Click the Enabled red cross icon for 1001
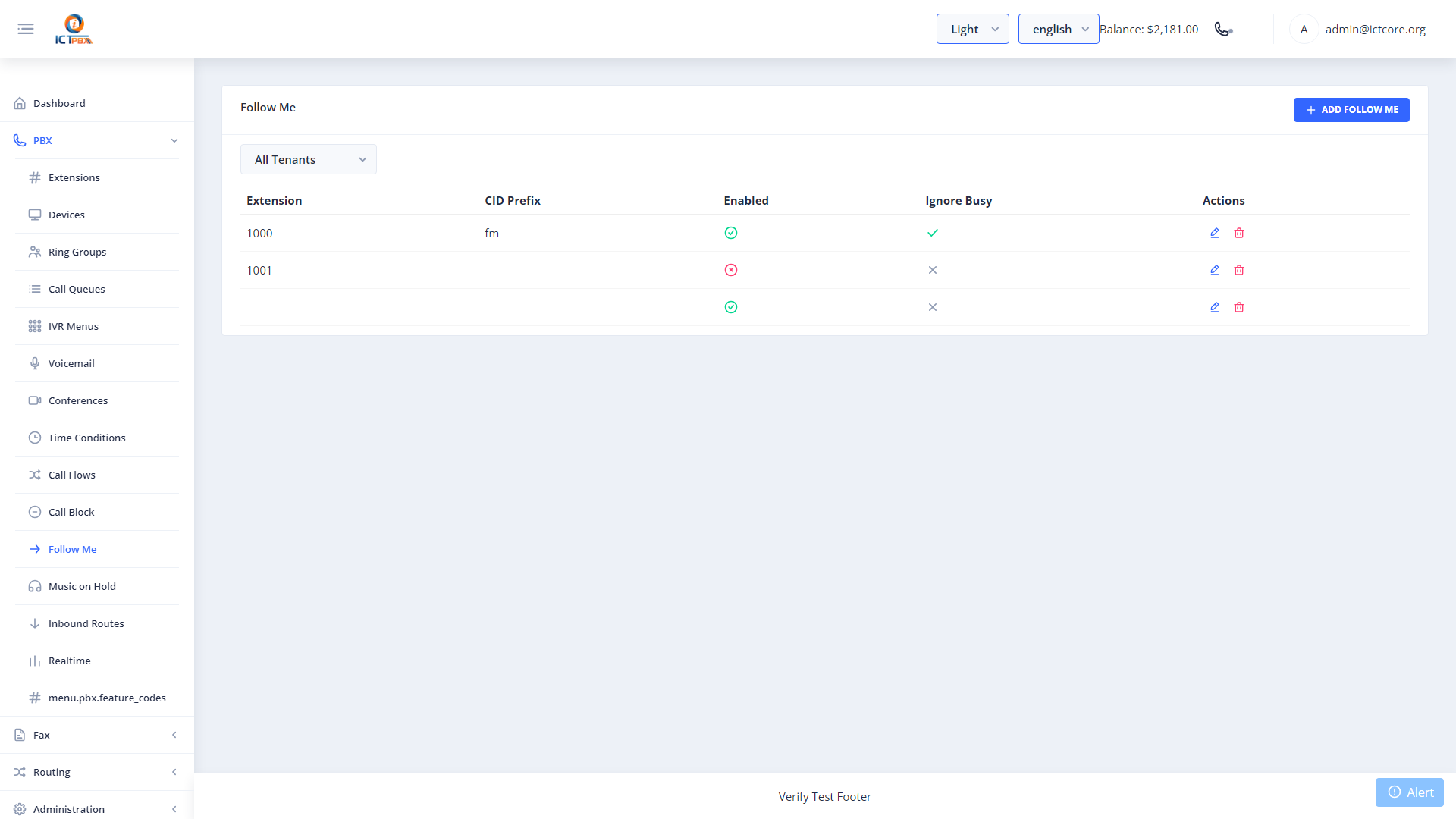Screen dimensions: 1456x819 click(x=731, y=270)
